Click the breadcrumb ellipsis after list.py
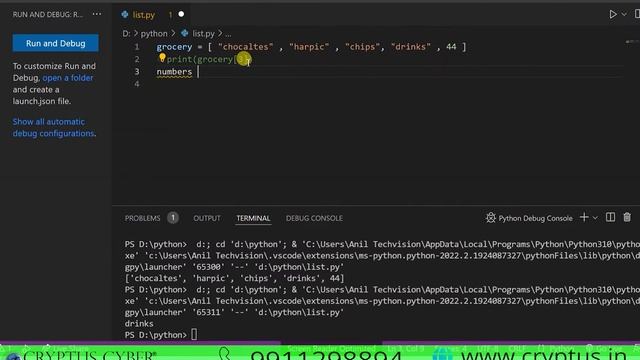Image resolution: width=640 pixels, height=360 pixels. (228, 33)
